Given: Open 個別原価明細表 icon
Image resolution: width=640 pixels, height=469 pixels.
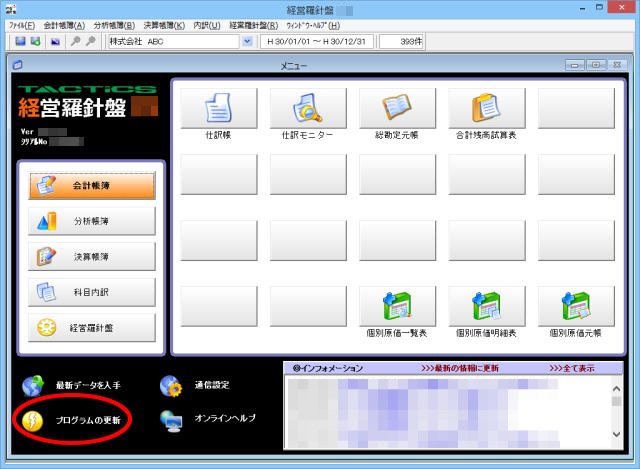Looking at the screenshot, I should tap(487, 306).
